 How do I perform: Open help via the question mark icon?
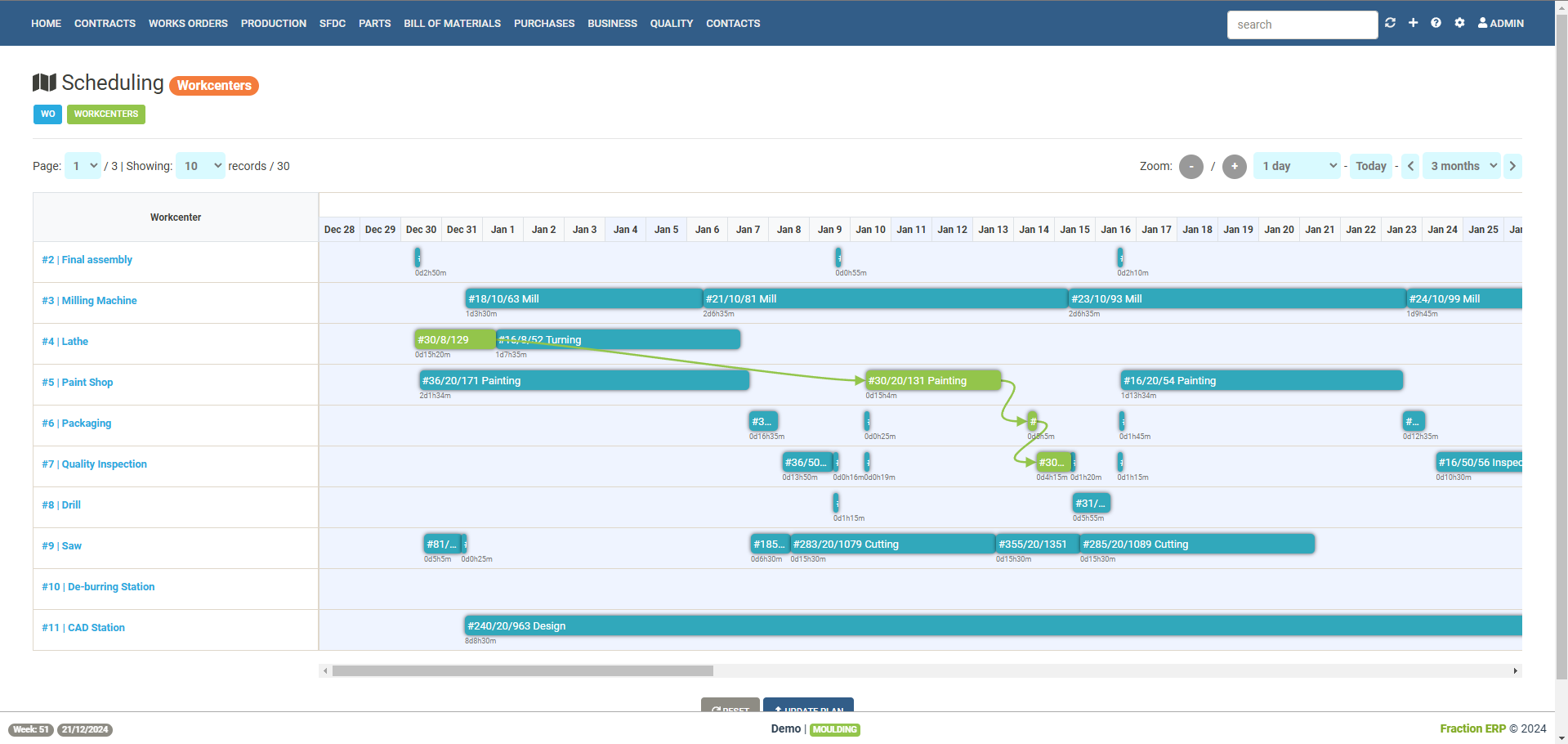point(1436,23)
